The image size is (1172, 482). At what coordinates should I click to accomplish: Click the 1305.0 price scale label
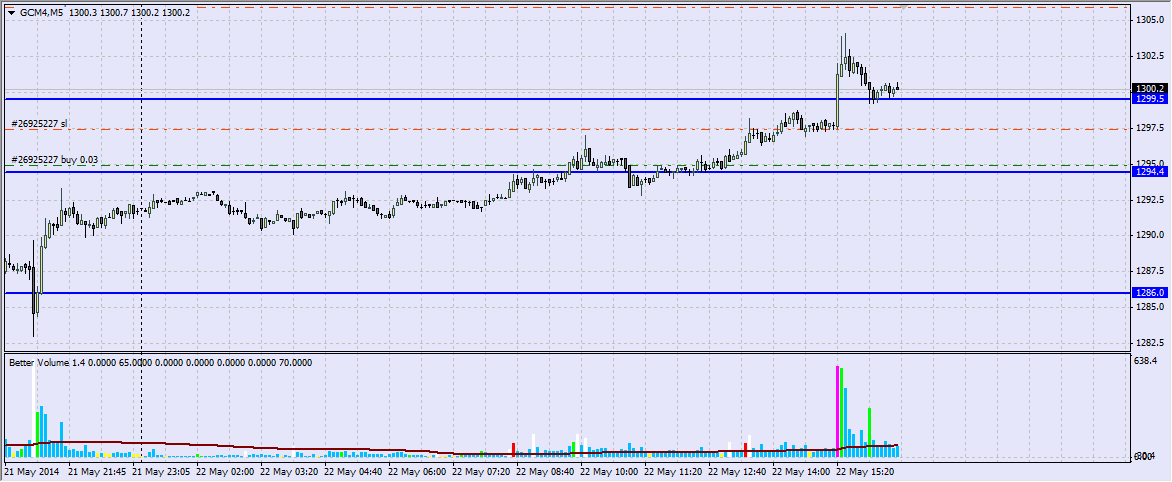tap(1150, 20)
